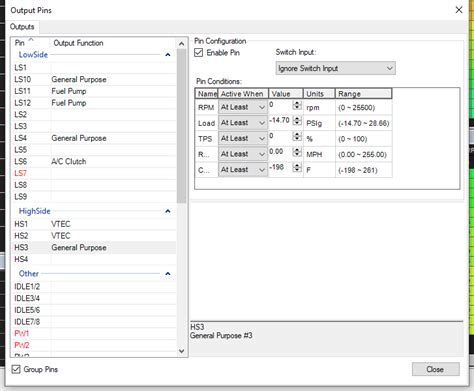Select the HS2 VTEC row
This screenshot has width=474, height=391.
click(94, 236)
